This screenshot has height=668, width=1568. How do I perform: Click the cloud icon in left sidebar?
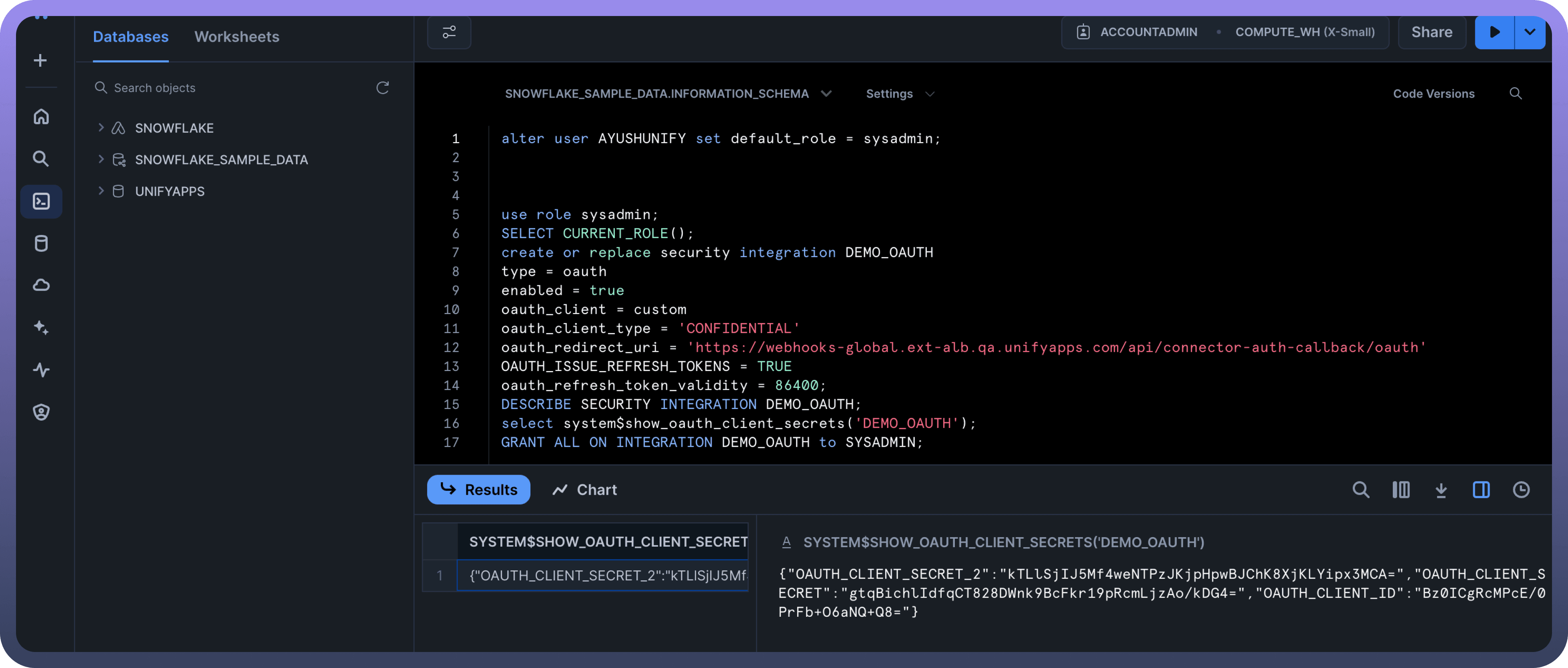pyautogui.click(x=41, y=285)
